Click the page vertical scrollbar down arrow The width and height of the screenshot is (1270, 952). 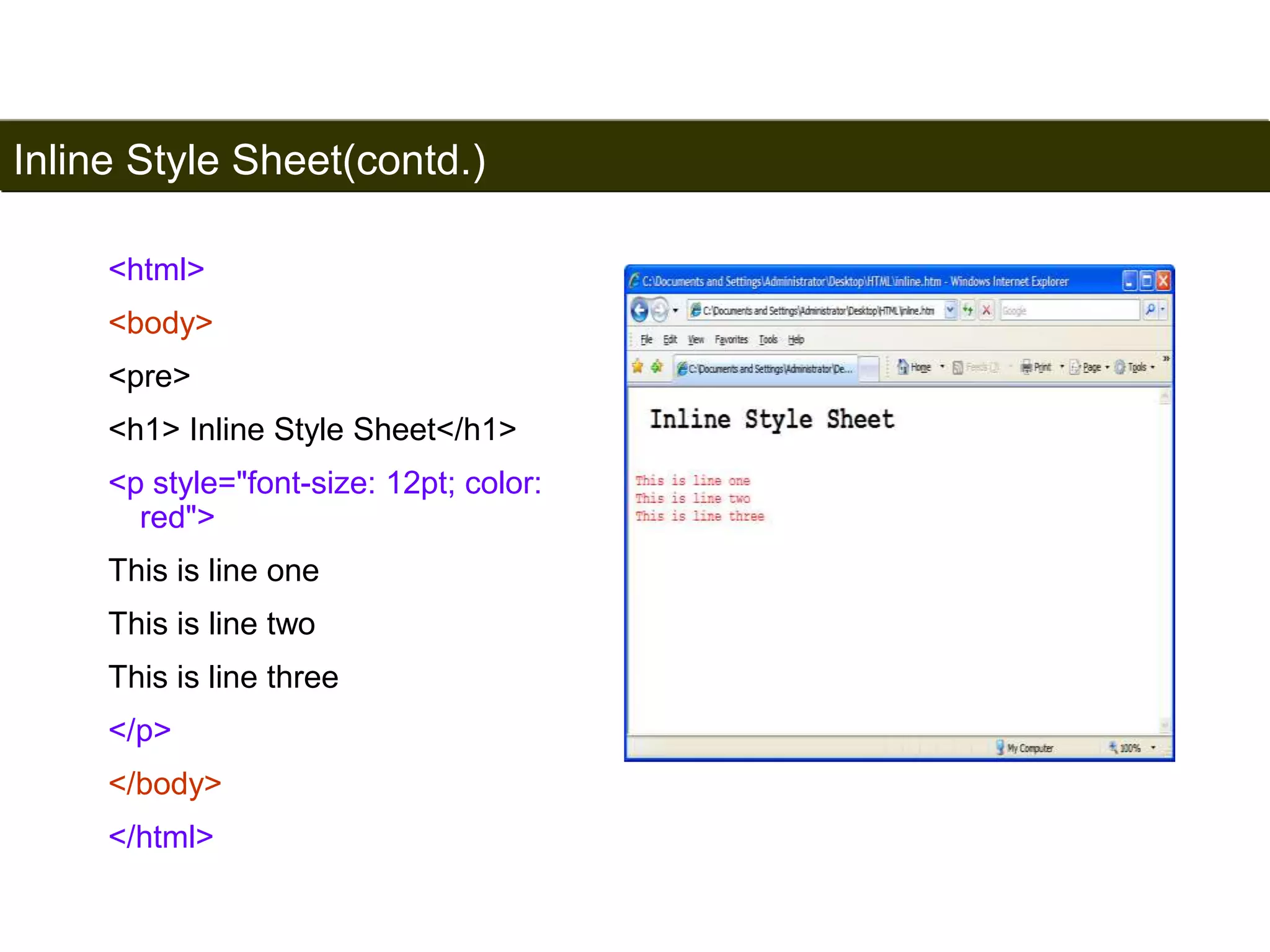click(x=1165, y=725)
